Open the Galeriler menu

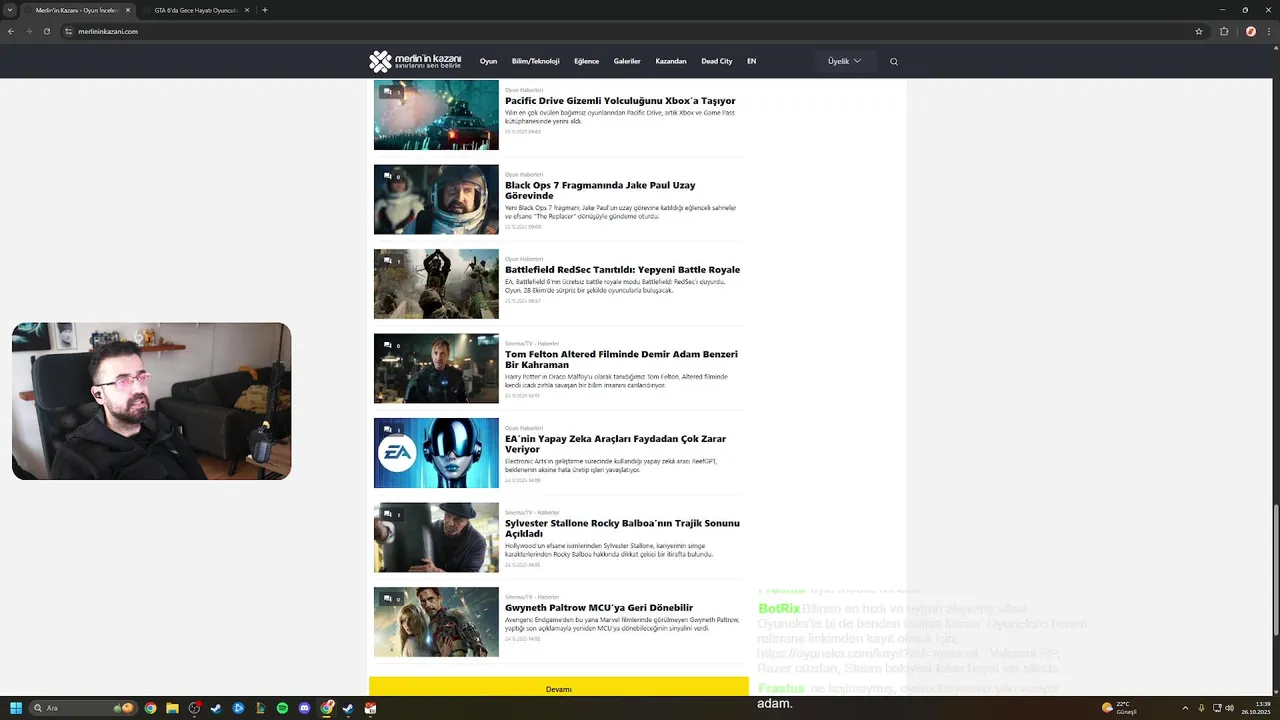627,61
